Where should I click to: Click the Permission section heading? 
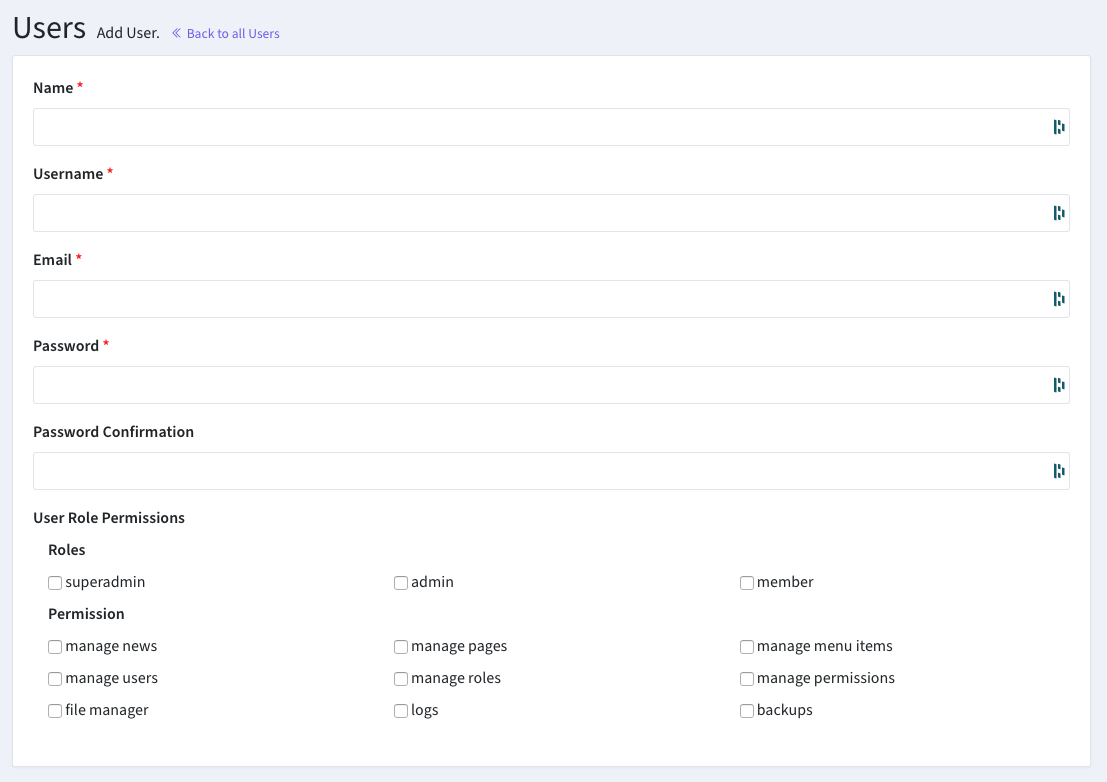point(86,614)
